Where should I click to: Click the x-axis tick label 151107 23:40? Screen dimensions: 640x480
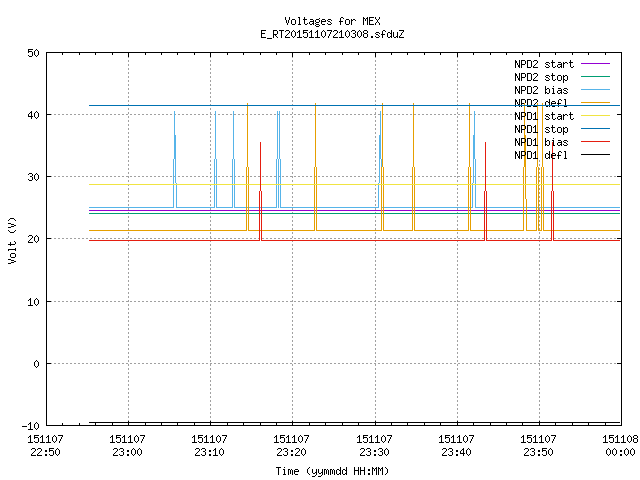tap(456, 445)
